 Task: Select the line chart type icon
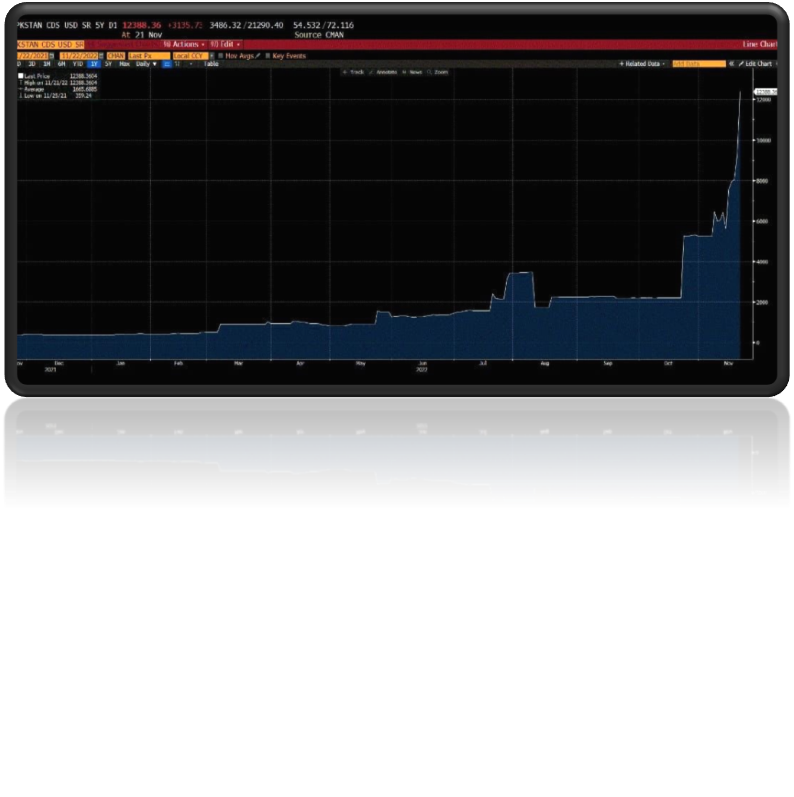click(166, 65)
